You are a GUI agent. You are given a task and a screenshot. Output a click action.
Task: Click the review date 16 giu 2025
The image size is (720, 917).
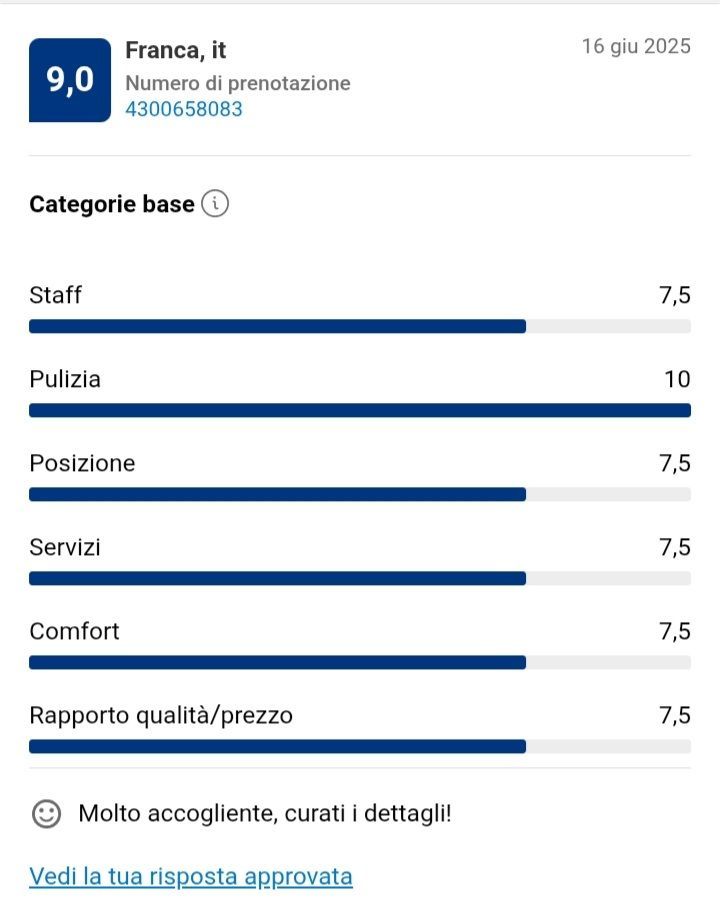636,47
